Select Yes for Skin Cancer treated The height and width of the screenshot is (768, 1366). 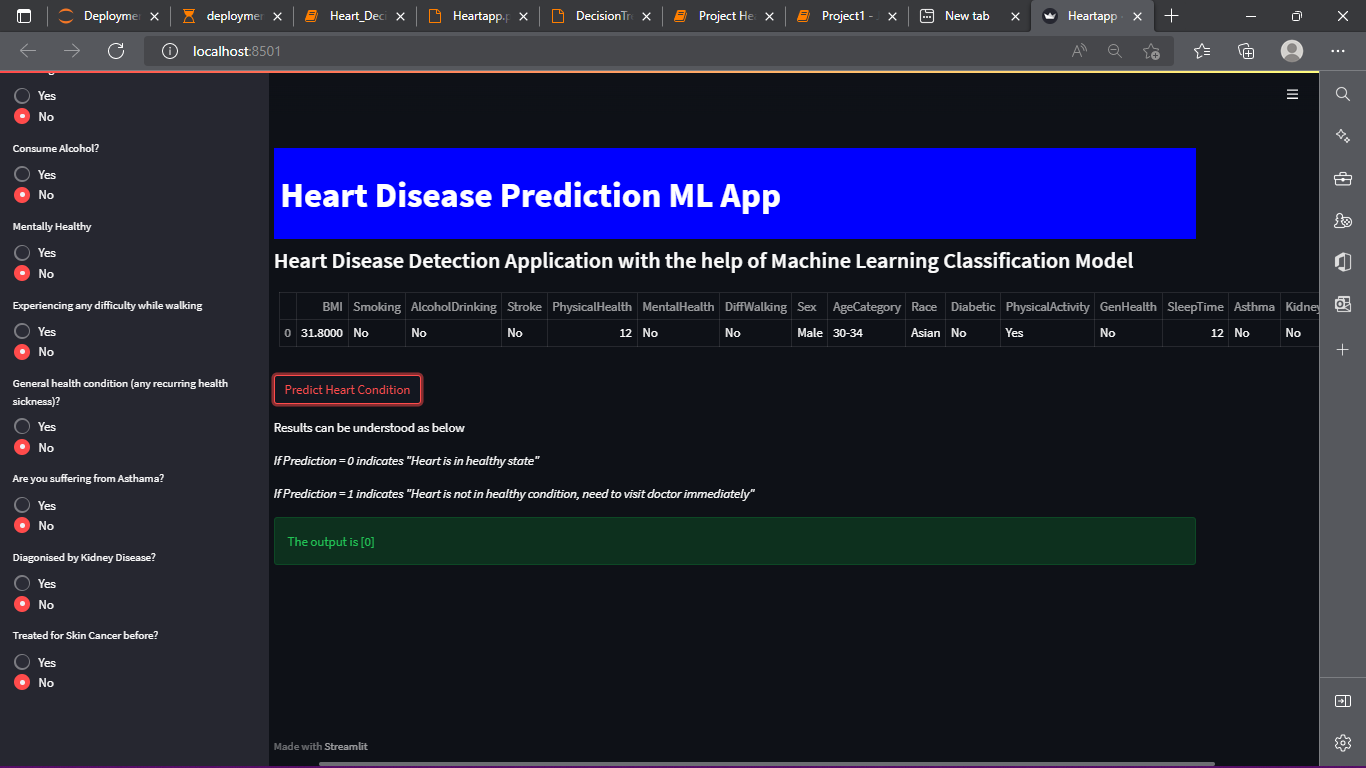click(22, 662)
